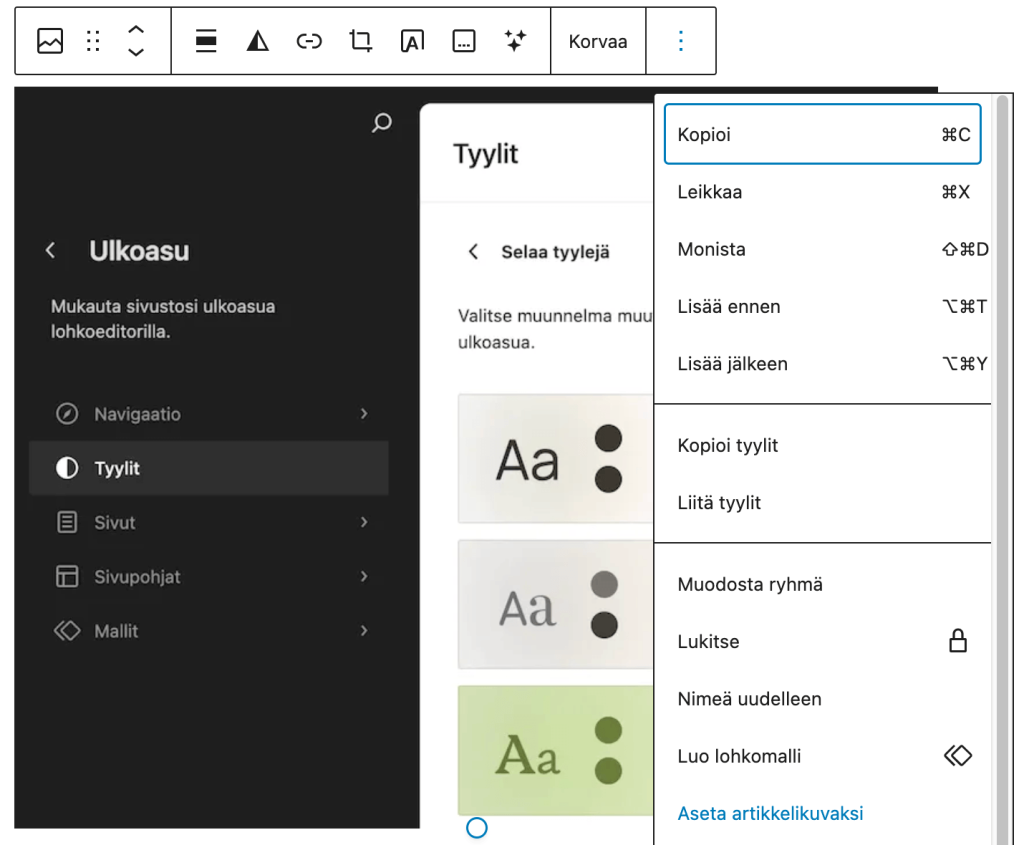Image resolution: width=1024 pixels, height=845 pixels.
Task: Click the image block type icon
Action: coord(50,41)
